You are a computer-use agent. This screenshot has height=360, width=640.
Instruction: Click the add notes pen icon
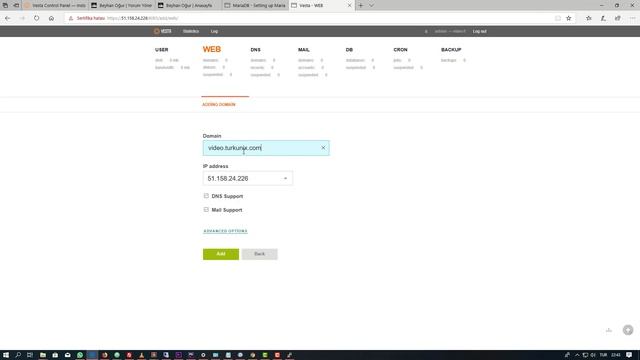(603, 18)
